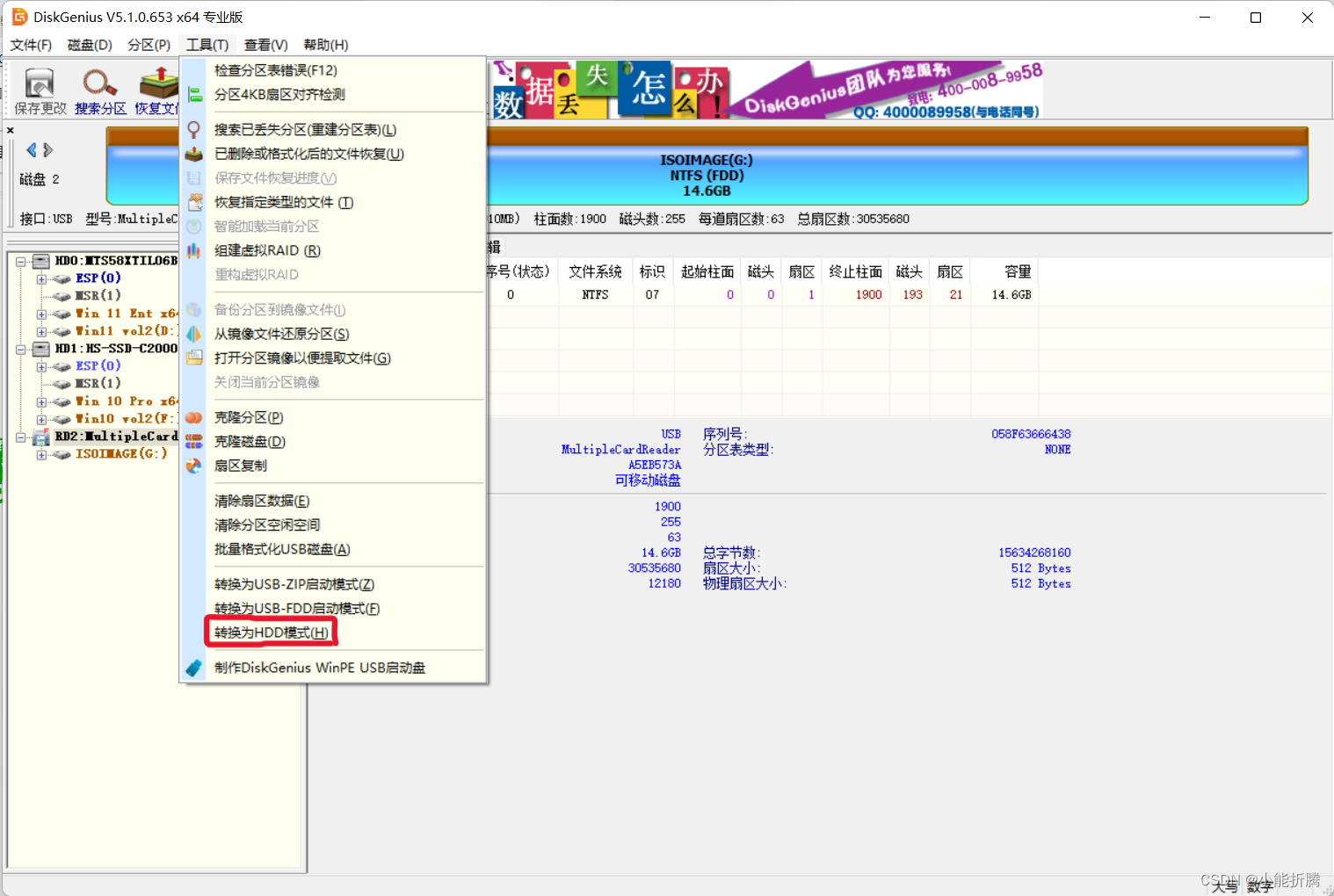The image size is (1334, 896).
Task: Click the icon beside 恢复指定类型的文件
Action: pos(194,203)
